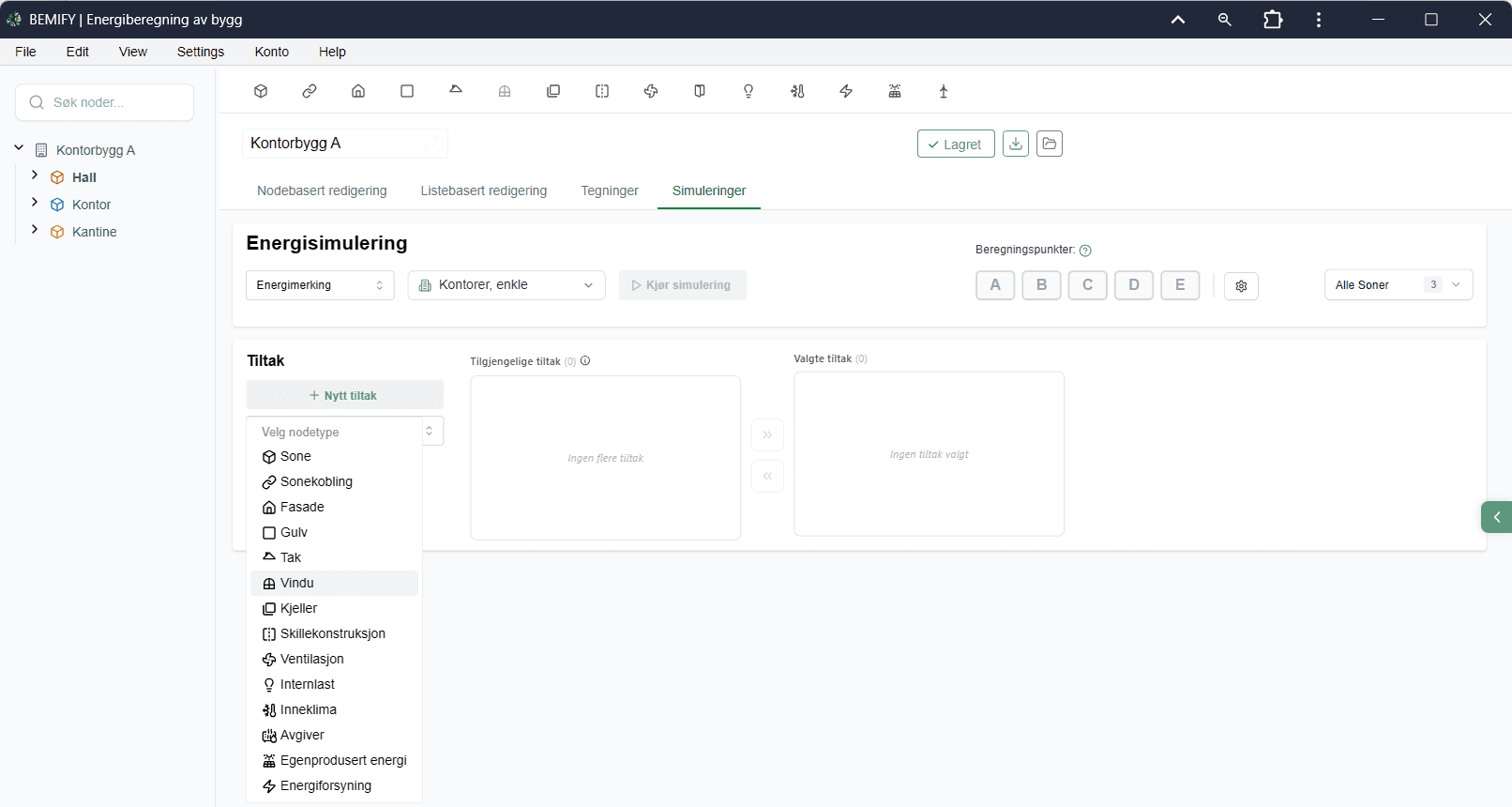This screenshot has height=807, width=1512.
Task: Select the Internlast lightbulb toolbar icon
Action: pos(748,91)
